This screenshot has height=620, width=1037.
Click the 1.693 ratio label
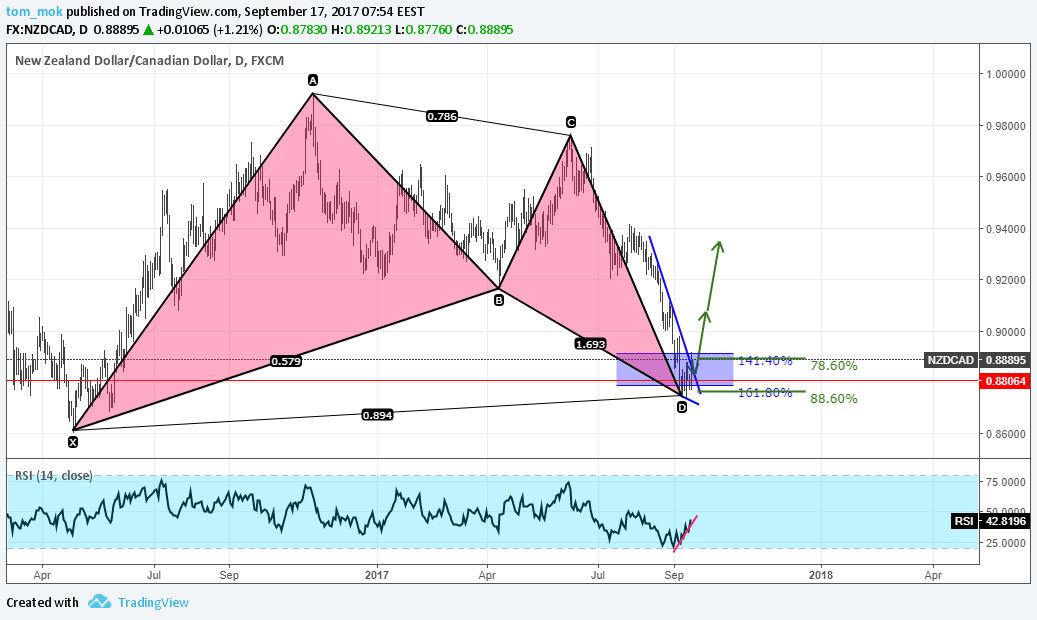coord(590,344)
